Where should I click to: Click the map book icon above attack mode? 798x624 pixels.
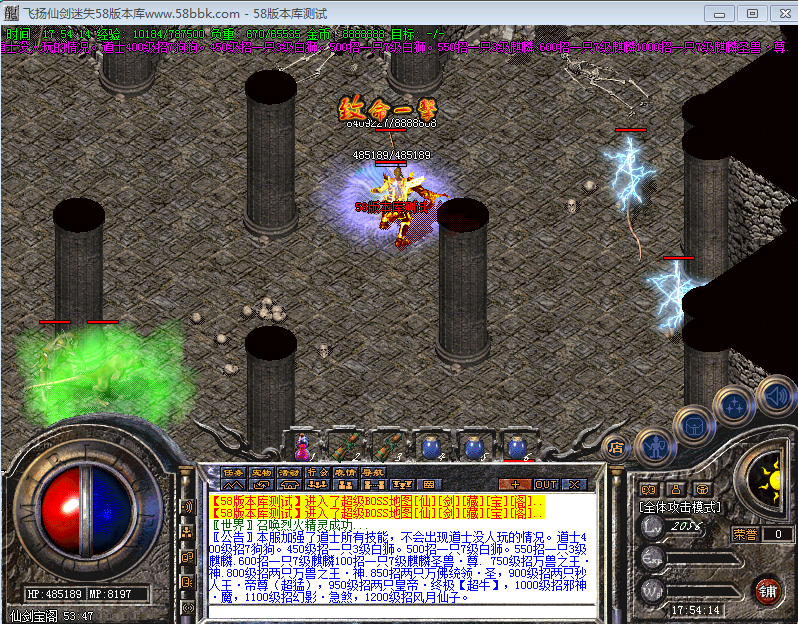pos(649,490)
